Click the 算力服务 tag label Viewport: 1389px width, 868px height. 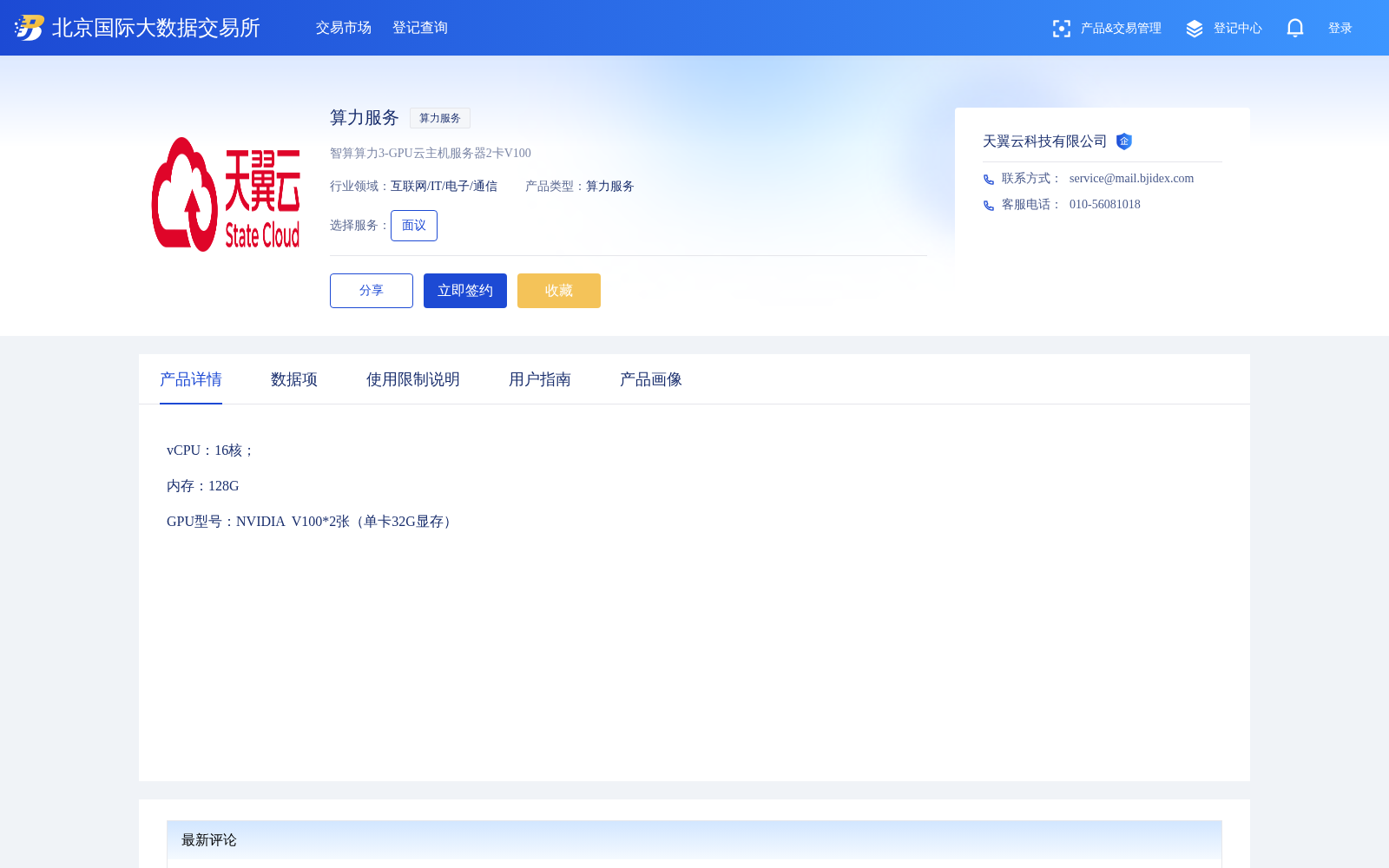click(x=440, y=118)
